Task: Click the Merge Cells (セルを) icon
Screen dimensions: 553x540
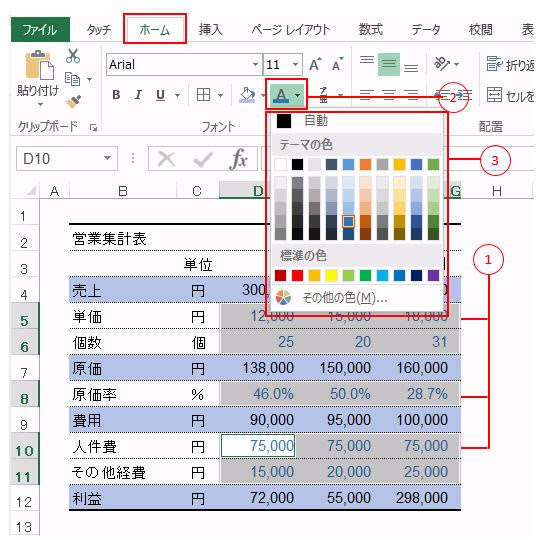Action: coord(494,95)
